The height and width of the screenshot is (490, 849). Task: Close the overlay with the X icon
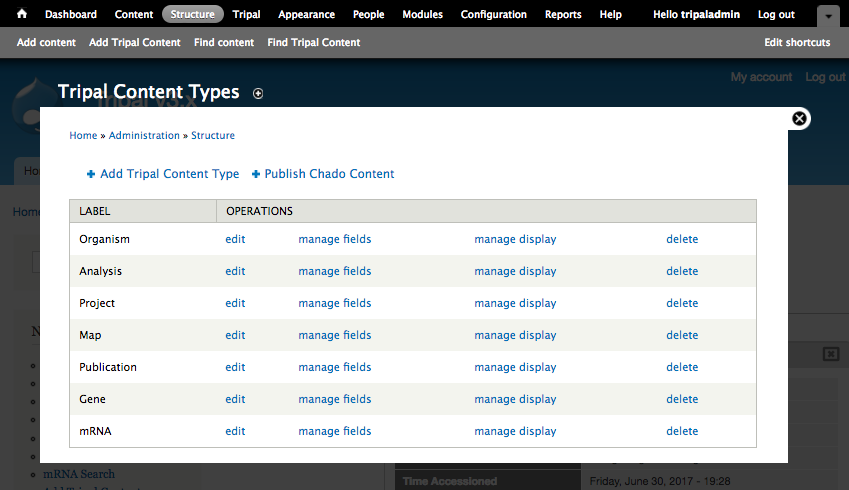799,118
